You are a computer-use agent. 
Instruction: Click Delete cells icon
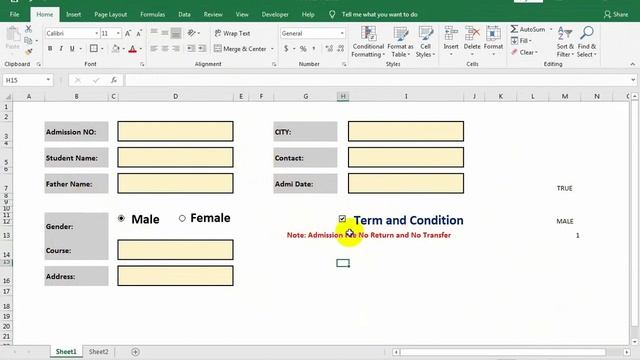click(x=472, y=34)
